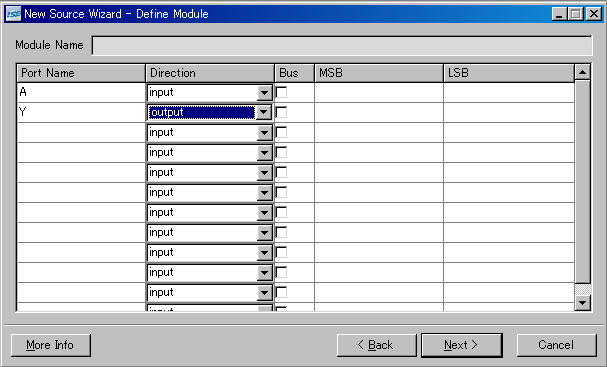The image size is (607, 367).
Task: Click the port table's scroll-up arrow
Action: [583, 72]
